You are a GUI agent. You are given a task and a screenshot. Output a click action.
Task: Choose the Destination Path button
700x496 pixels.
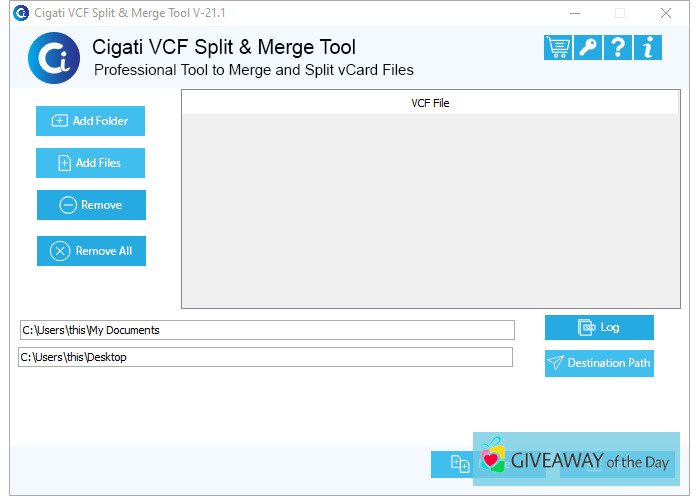[599, 363]
